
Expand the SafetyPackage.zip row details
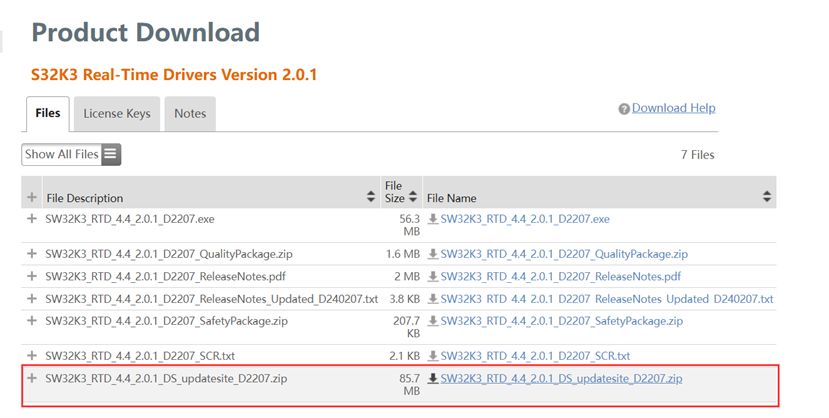32,321
